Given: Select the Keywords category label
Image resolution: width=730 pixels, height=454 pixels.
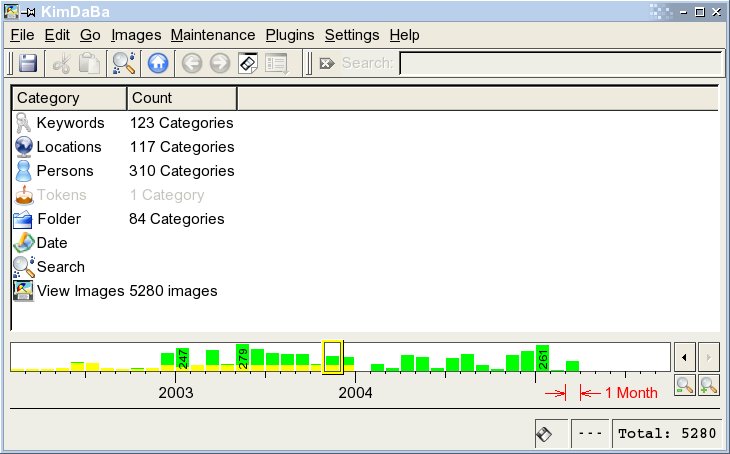Looking at the screenshot, I should point(70,123).
